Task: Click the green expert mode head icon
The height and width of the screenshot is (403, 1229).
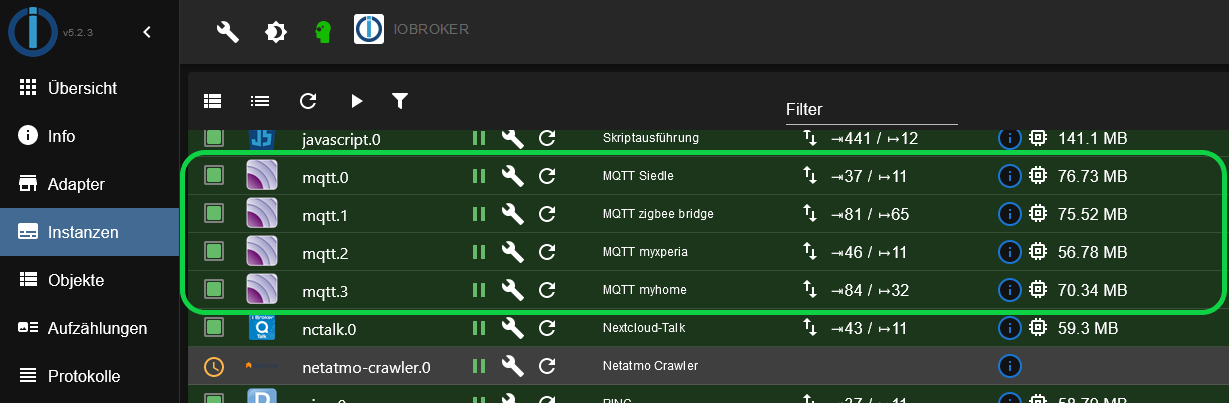Action: 321,32
